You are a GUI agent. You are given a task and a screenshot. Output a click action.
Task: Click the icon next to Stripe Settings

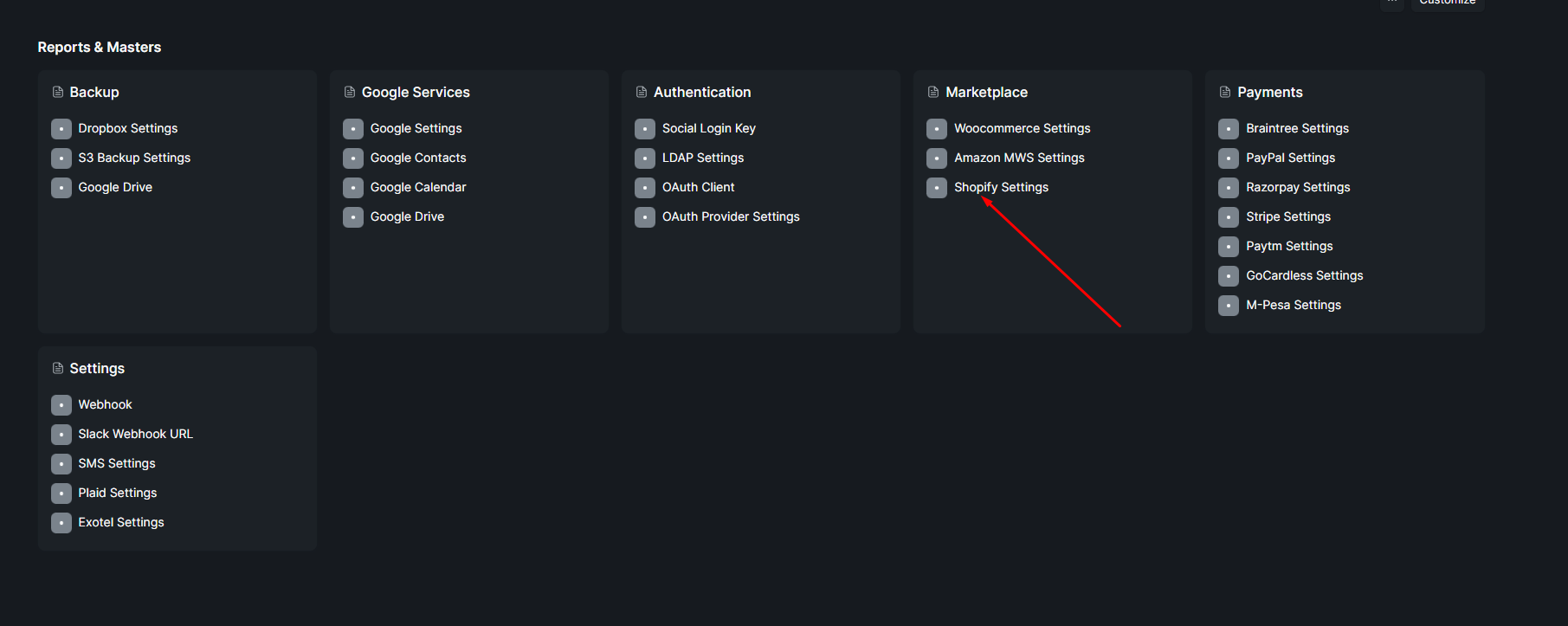(1228, 216)
